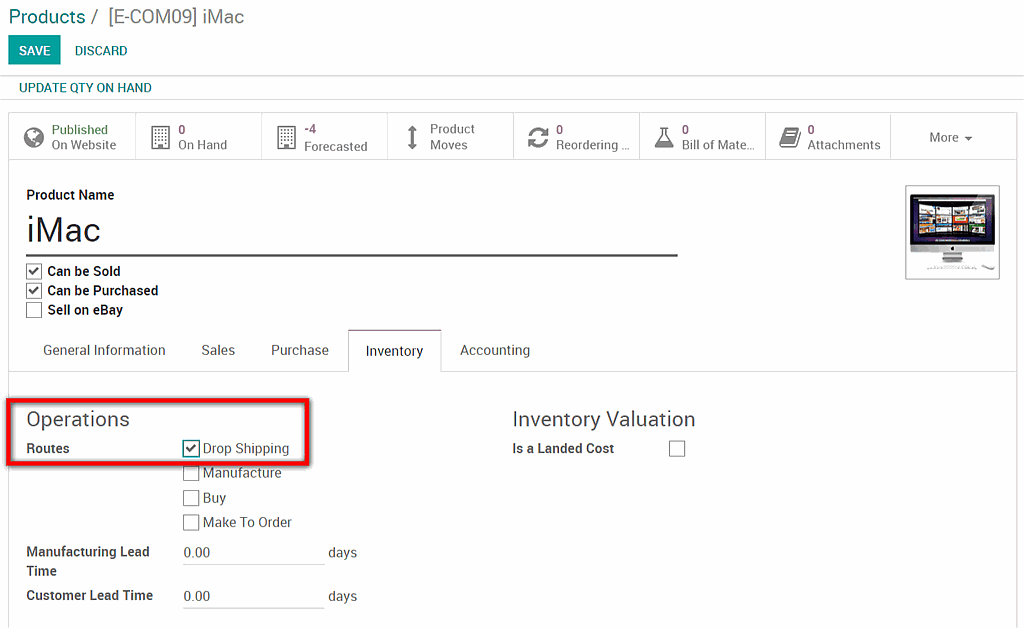
Task: Open On Hand building icon stat
Action: [160, 137]
